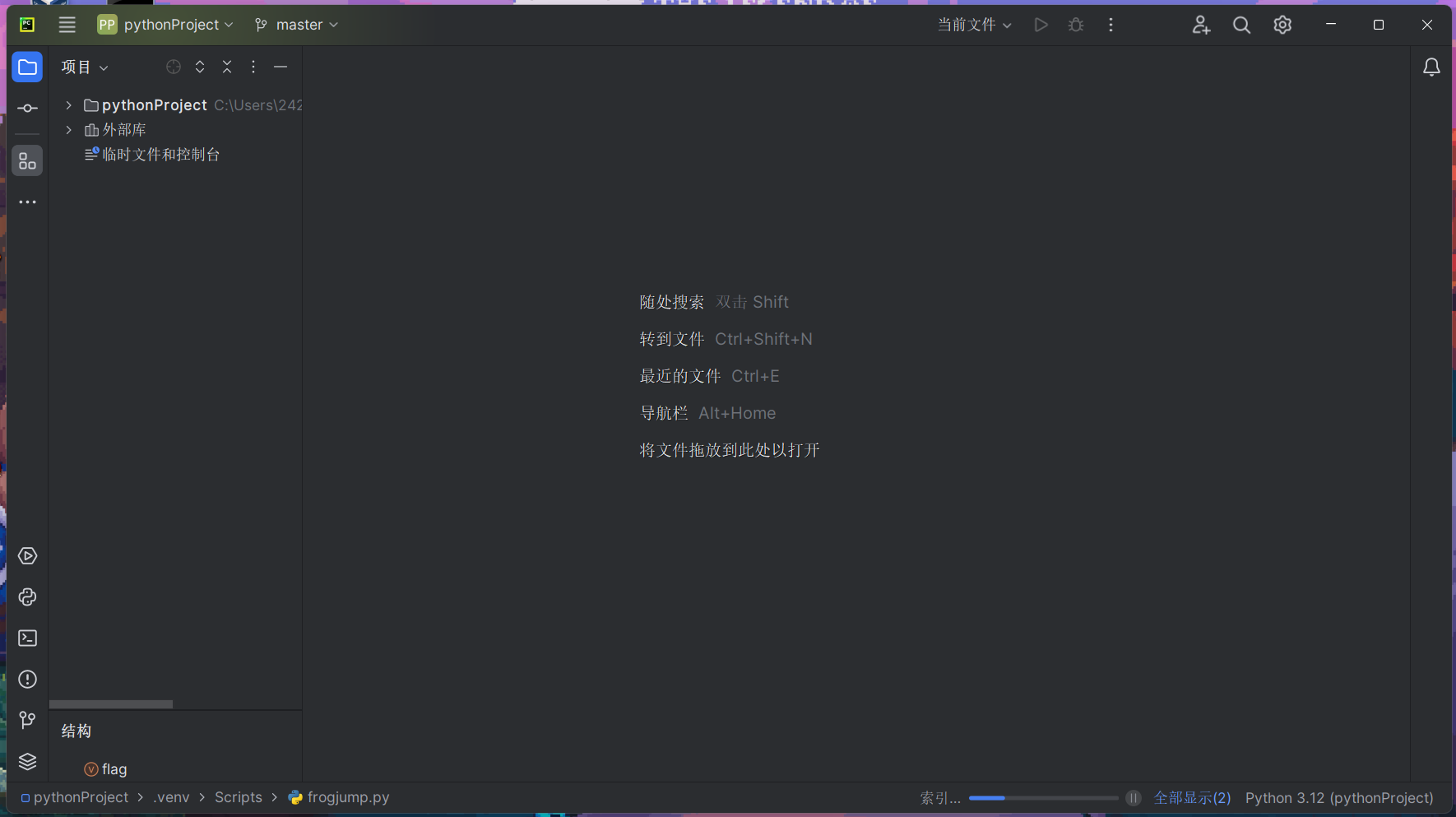Screen dimensions: 1456x817
Task: Open project panel options menu
Action: pos(253,67)
